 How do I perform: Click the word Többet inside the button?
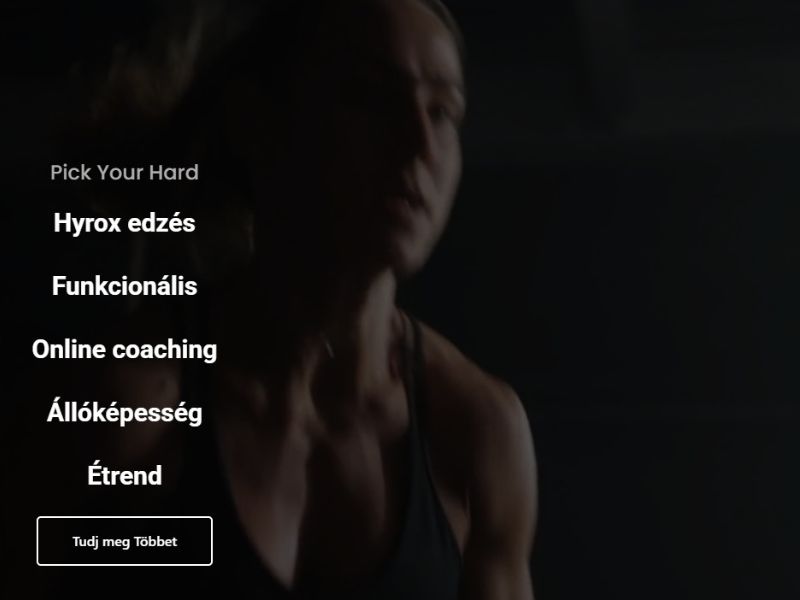click(156, 541)
